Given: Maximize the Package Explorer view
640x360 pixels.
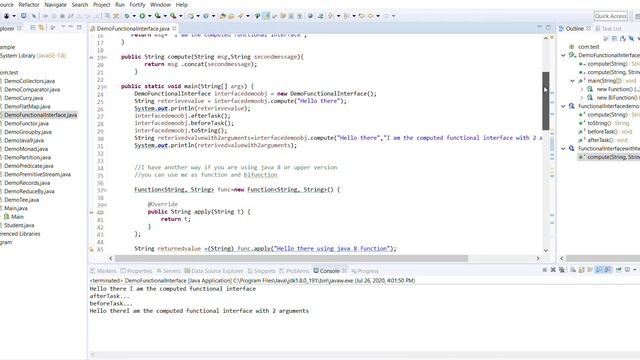Looking at the screenshot, I should tap(79, 27).
